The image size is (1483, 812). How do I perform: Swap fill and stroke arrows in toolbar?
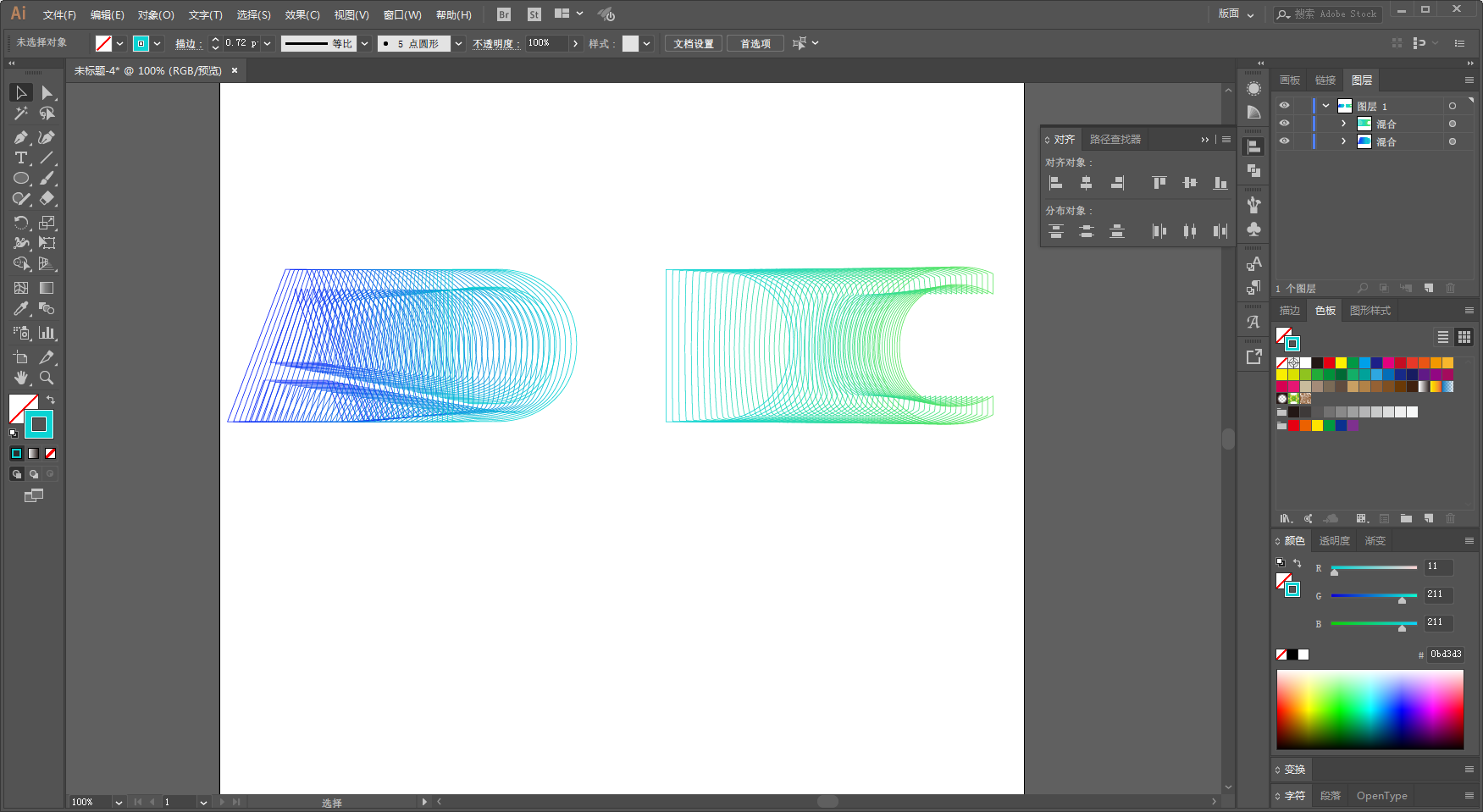point(51,400)
